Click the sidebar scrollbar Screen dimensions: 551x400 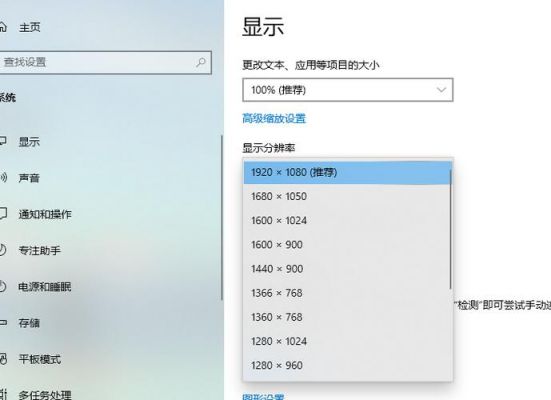pyautogui.click(x=222, y=218)
